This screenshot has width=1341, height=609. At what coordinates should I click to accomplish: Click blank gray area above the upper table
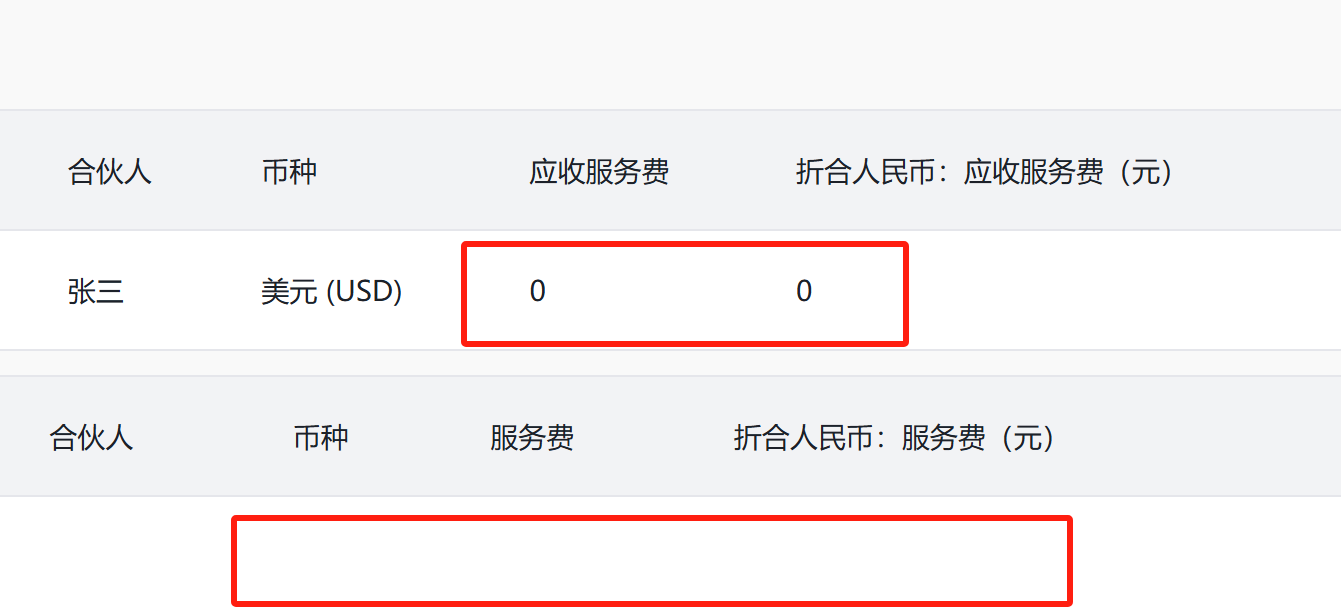coord(670,55)
